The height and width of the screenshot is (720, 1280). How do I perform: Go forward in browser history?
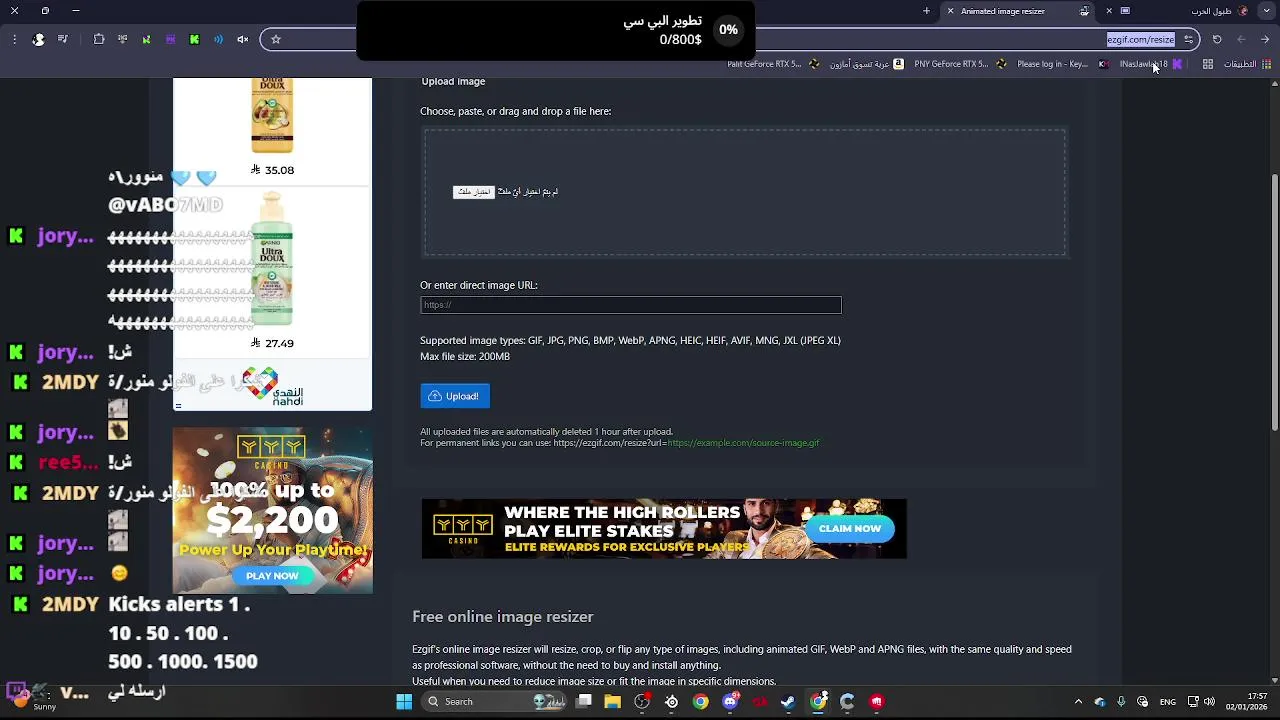point(1241,39)
